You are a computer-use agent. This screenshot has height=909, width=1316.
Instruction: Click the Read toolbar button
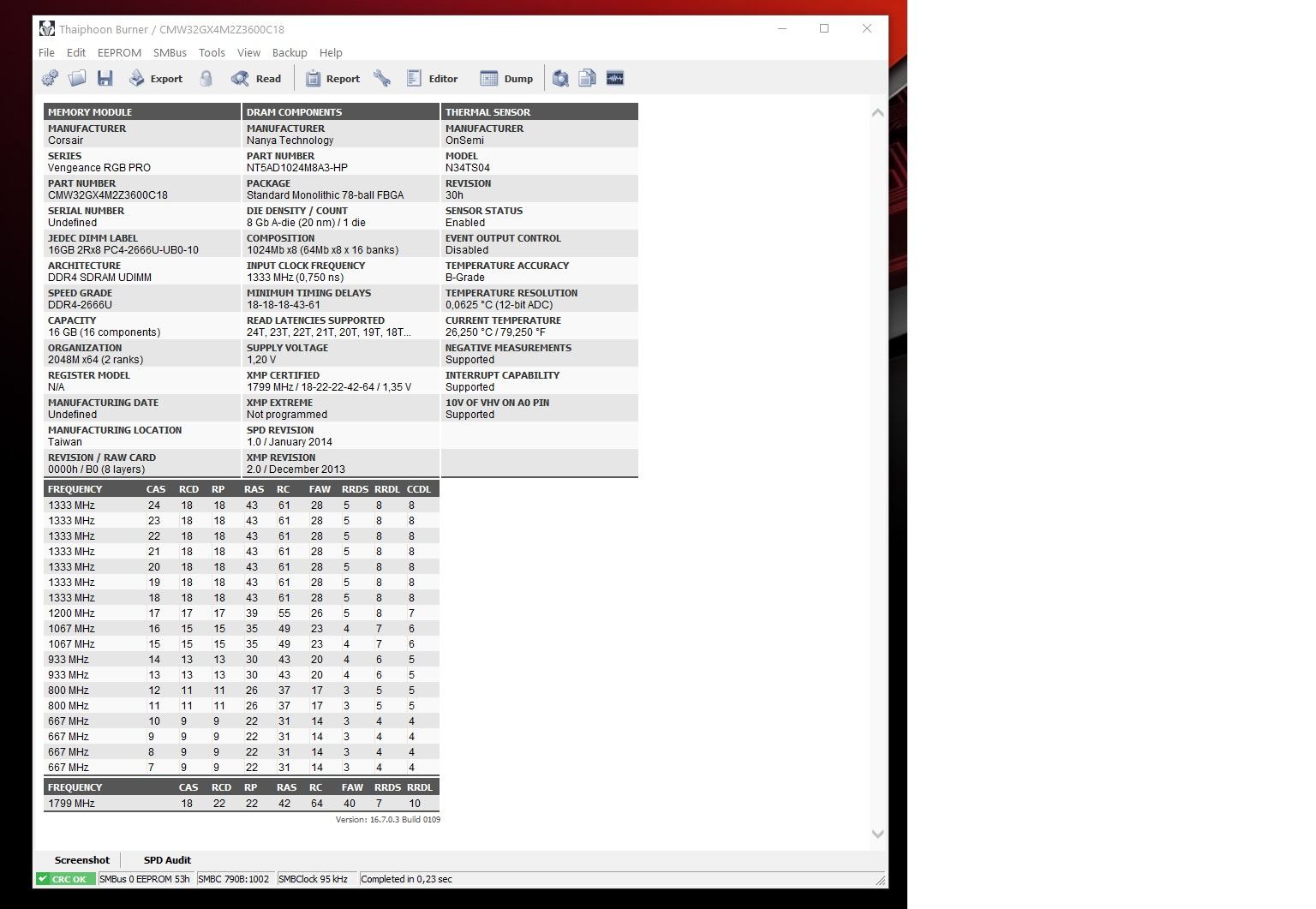pos(255,78)
